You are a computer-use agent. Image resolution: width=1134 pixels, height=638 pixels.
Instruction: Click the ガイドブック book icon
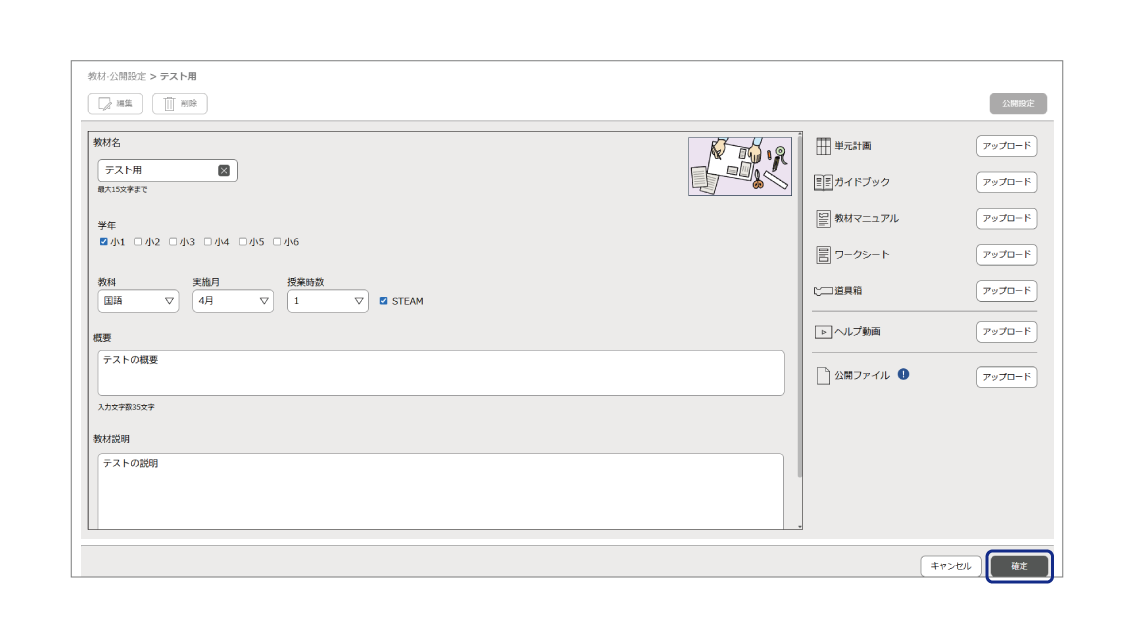823,182
